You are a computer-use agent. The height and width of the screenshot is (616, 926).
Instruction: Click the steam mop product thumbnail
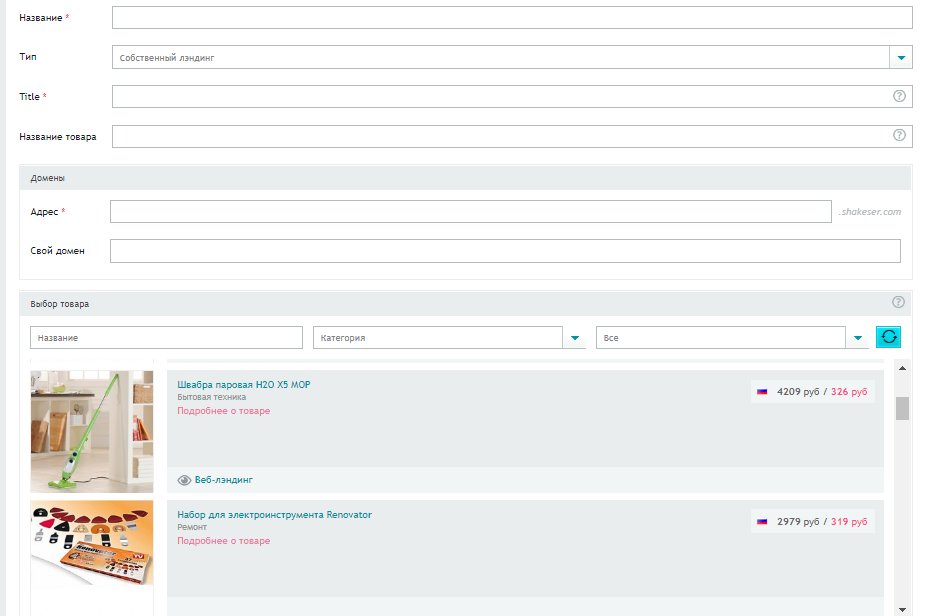[92, 431]
